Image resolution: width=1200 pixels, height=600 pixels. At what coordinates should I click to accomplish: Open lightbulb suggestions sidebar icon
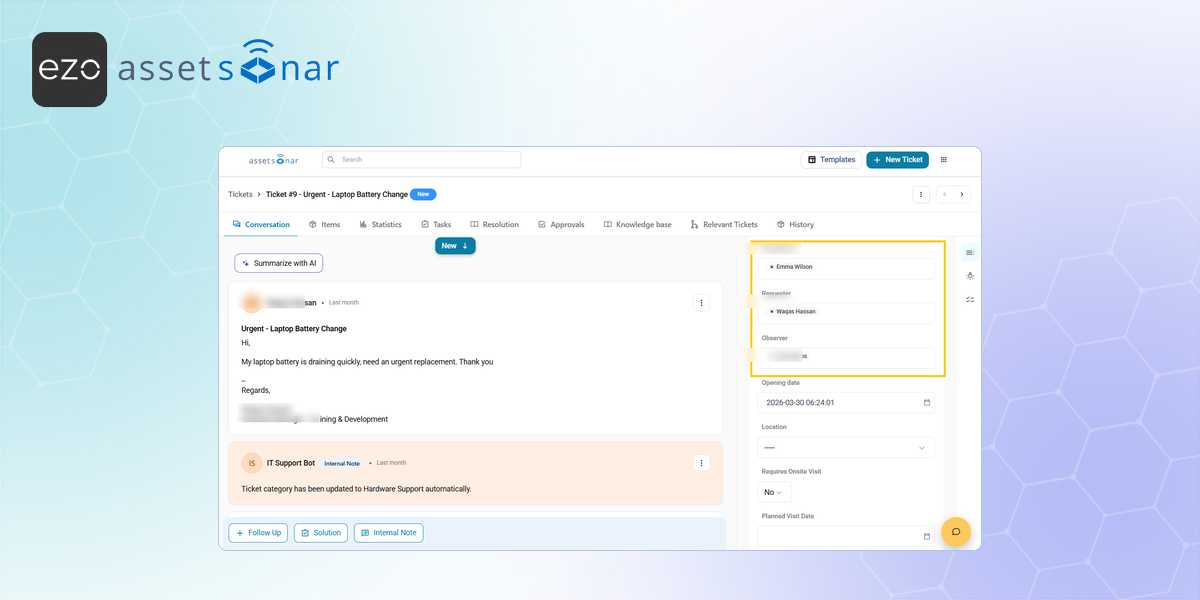tap(970, 276)
